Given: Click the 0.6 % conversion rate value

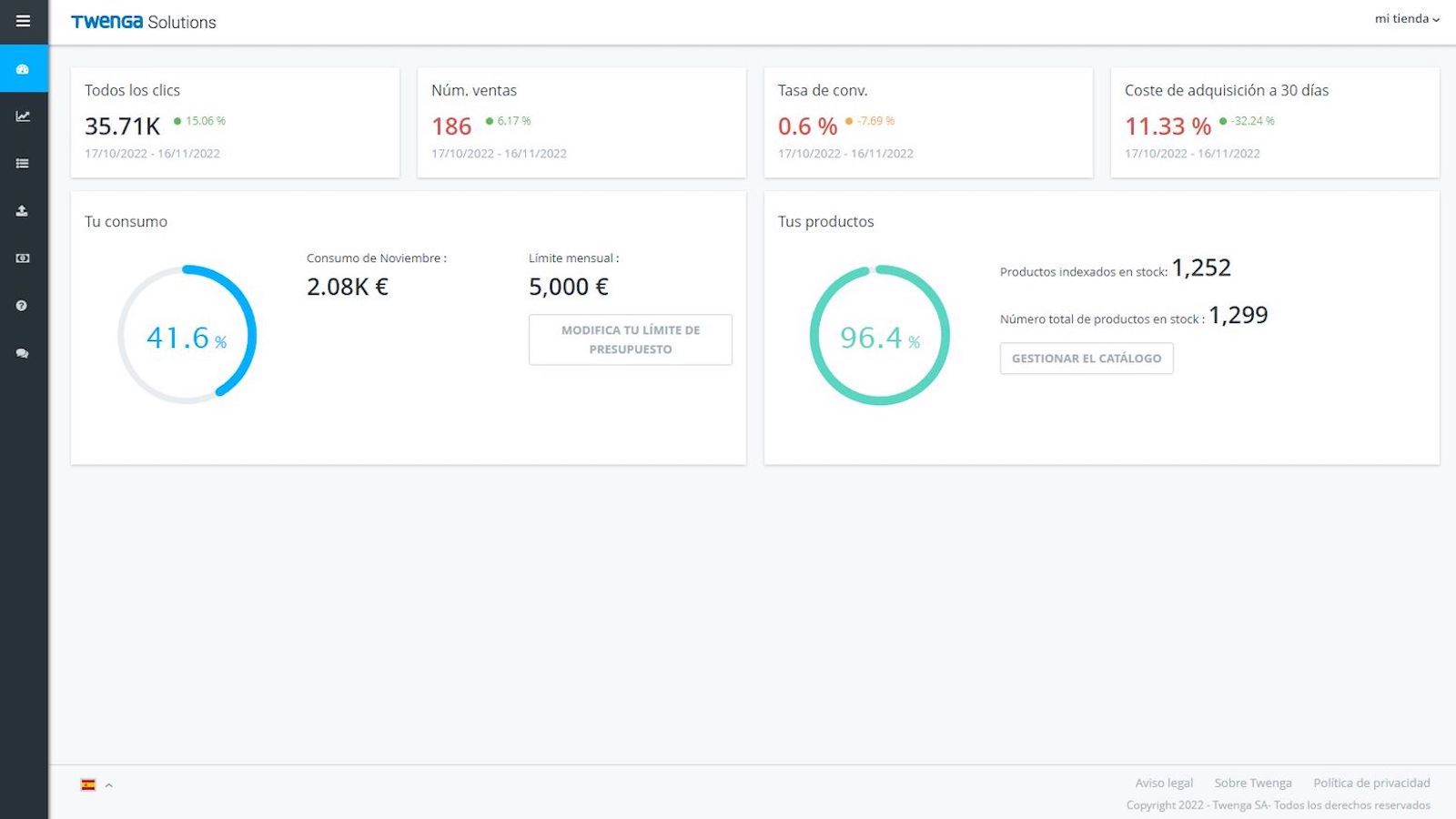Looking at the screenshot, I should [x=807, y=126].
